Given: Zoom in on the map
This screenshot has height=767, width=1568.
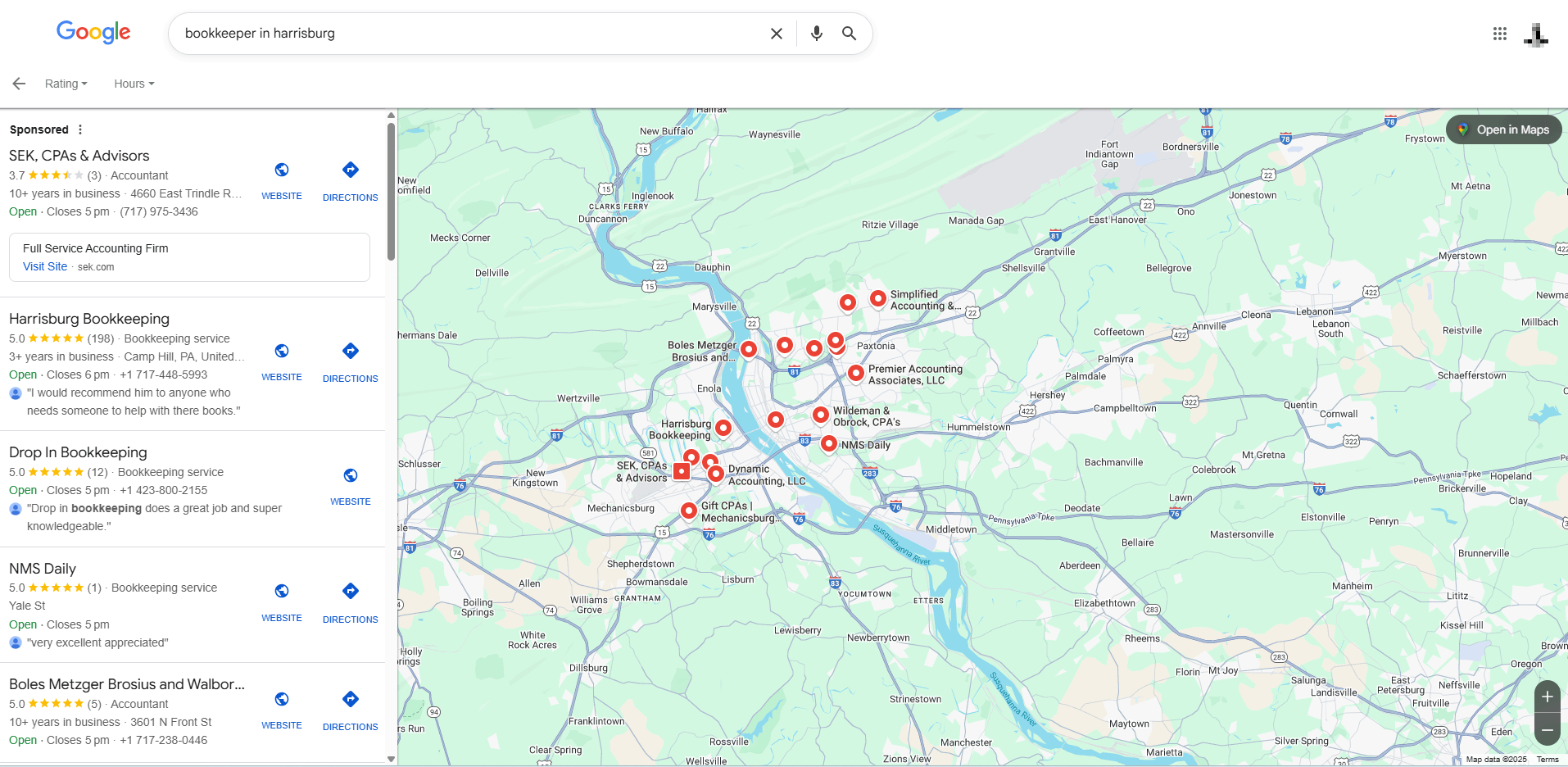Looking at the screenshot, I should 1547,697.
